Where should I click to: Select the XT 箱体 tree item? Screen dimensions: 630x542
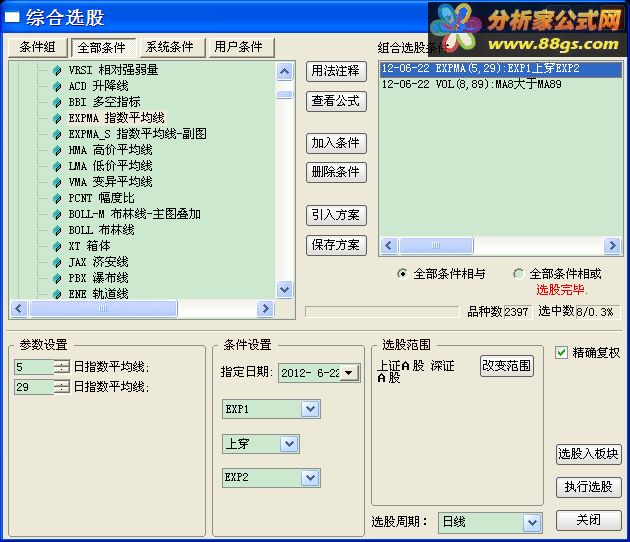click(89, 246)
